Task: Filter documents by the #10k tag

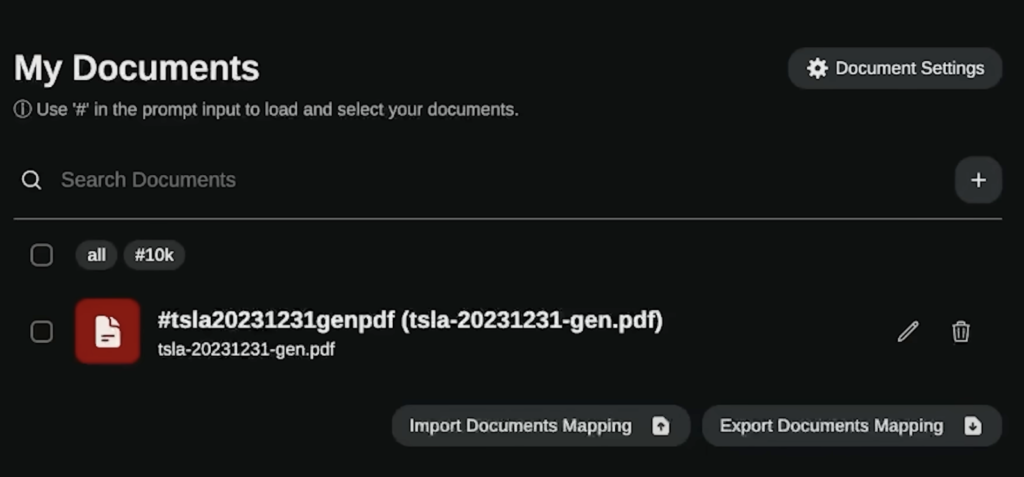Action: 154,255
